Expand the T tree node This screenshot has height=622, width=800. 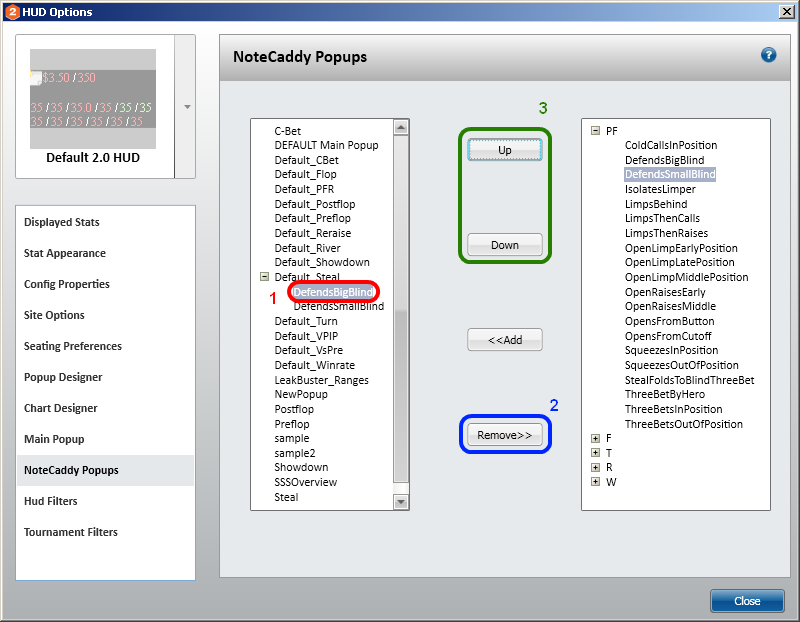click(x=595, y=453)
